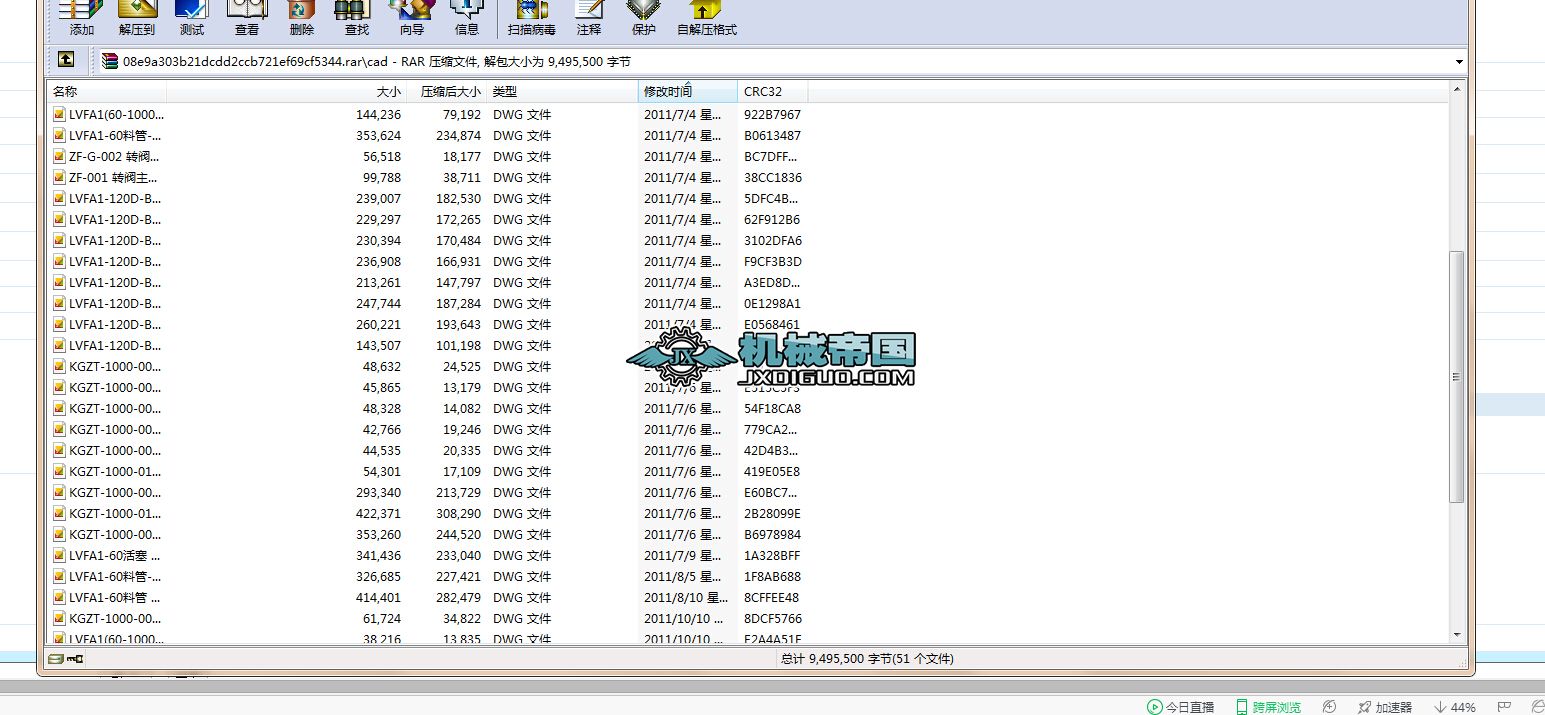Click CRC32 value 922B7967

pos(772,115)
